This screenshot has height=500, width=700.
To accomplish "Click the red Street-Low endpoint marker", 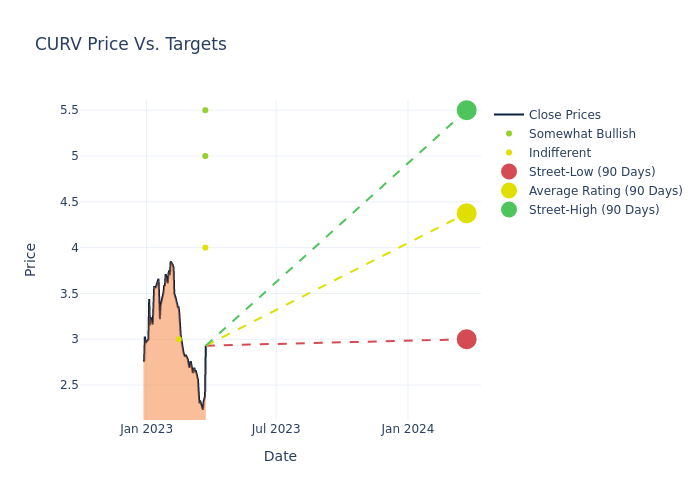I will [466, 339].
